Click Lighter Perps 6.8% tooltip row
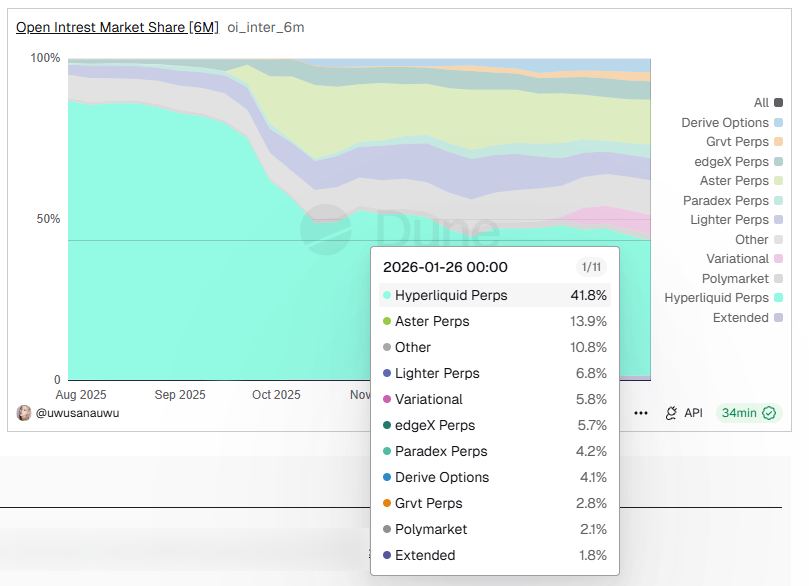The height and width of the screenshot is (586, 809). point(495,373)
